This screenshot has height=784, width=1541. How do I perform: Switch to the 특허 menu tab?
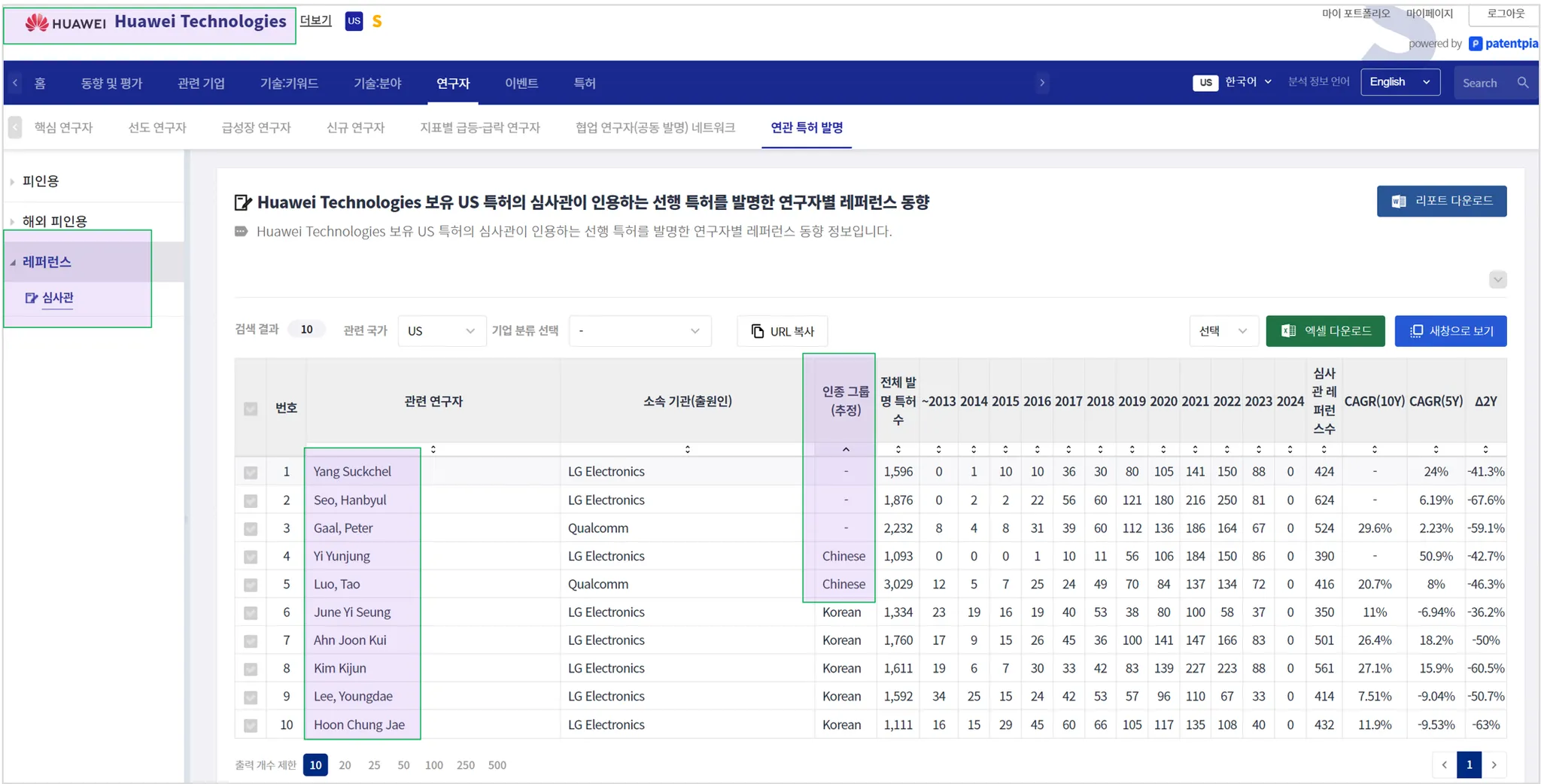coord(585,84)
